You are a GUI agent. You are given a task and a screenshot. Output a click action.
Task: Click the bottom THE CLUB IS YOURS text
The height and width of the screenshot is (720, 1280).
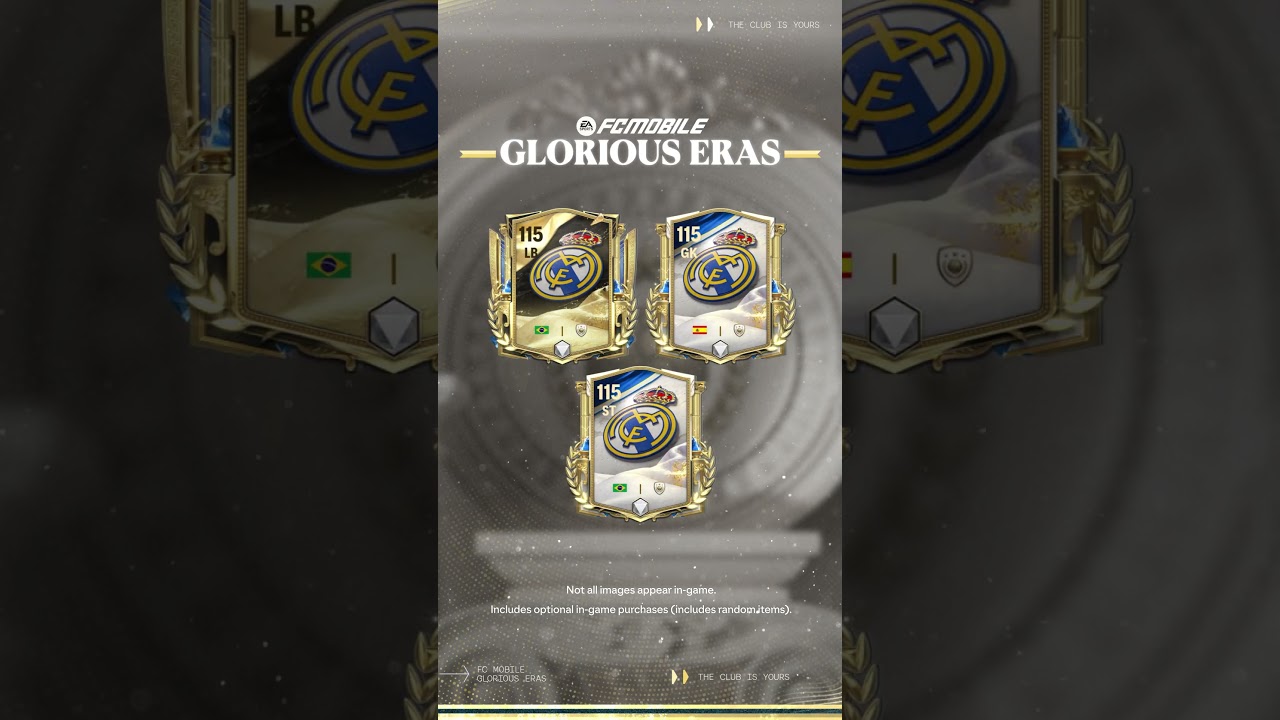click(744, 677)
